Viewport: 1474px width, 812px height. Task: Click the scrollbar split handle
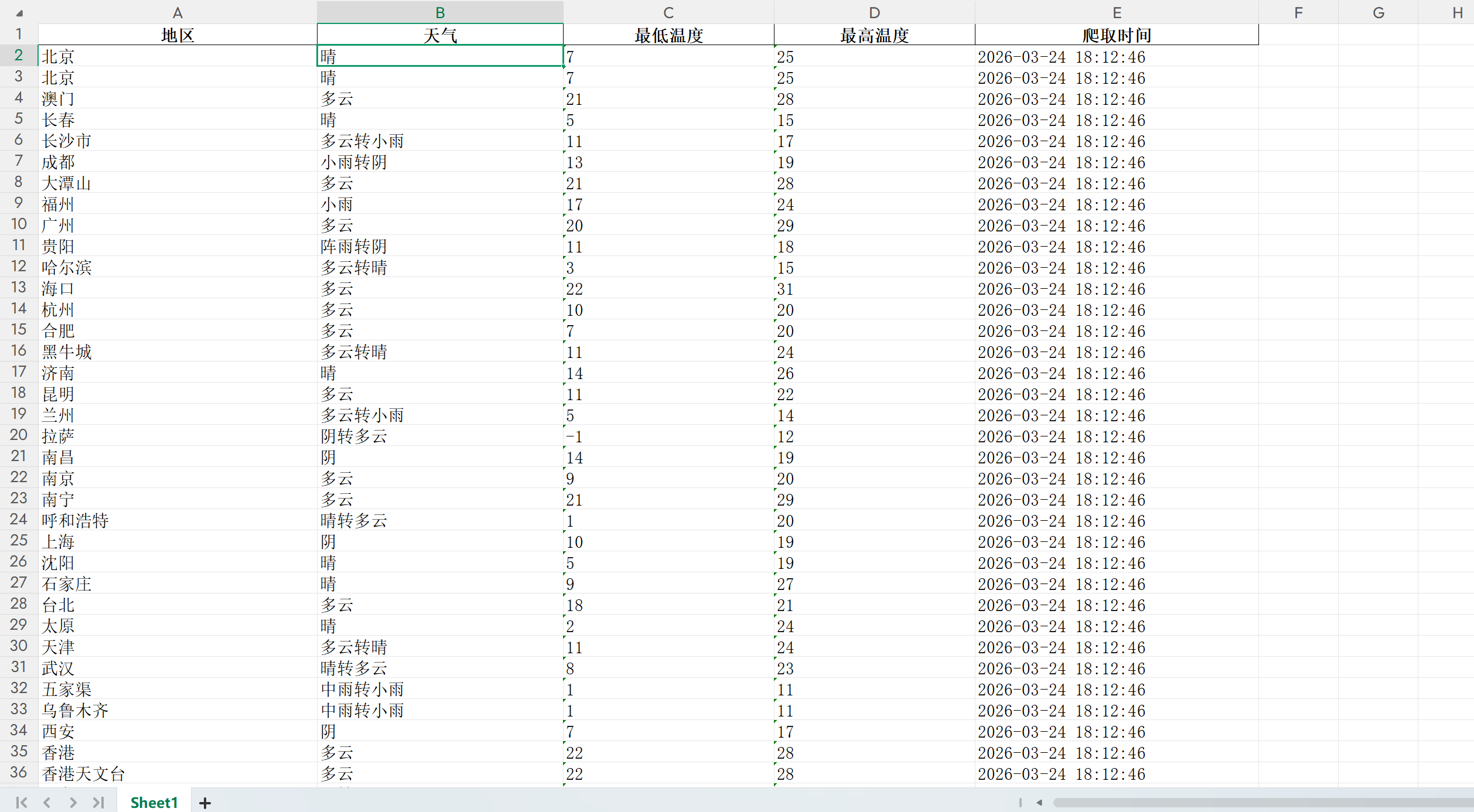[x=1020, y=803]
